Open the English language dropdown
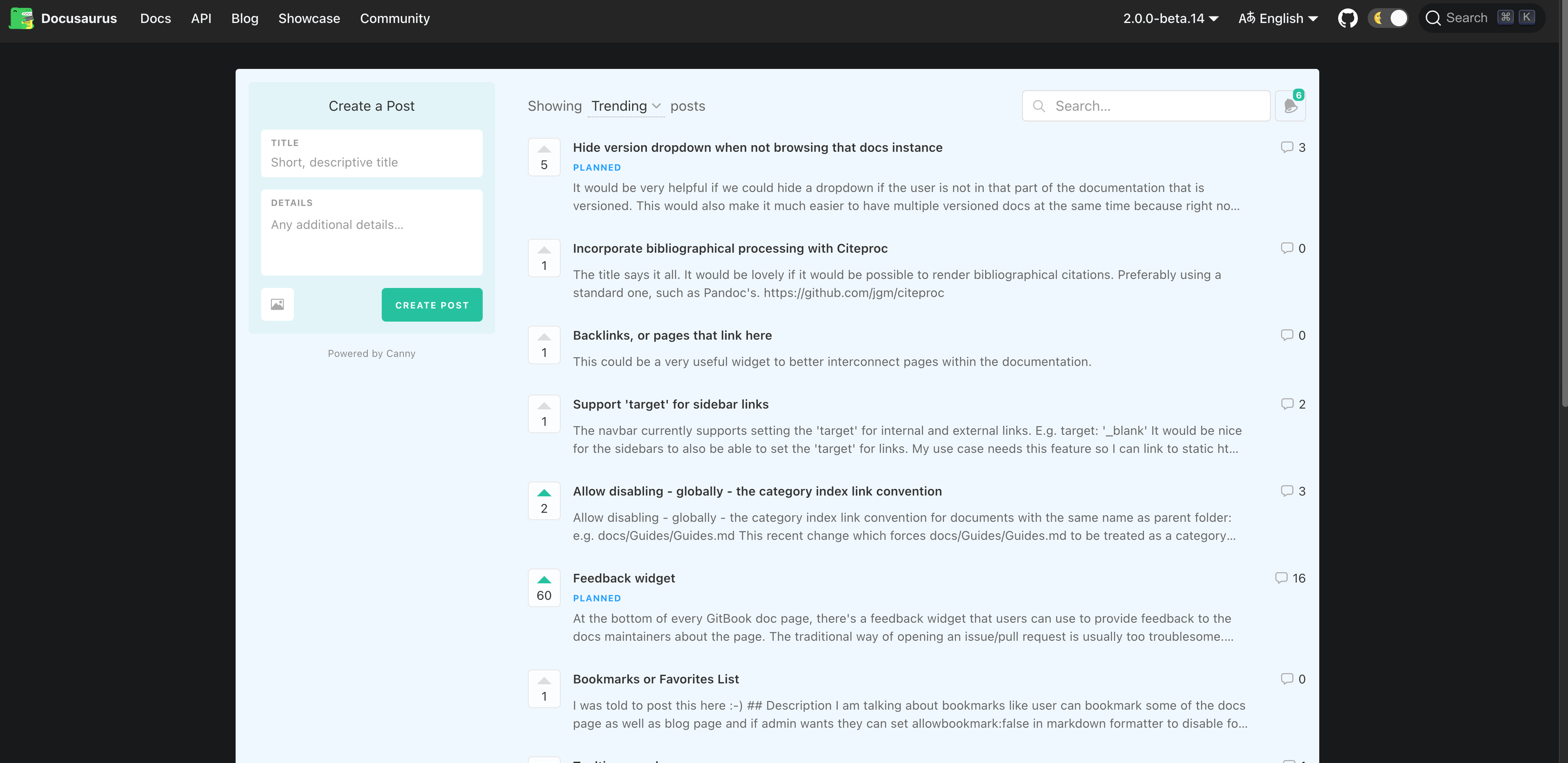1568x763 pixels. [x=1278, y=18]
